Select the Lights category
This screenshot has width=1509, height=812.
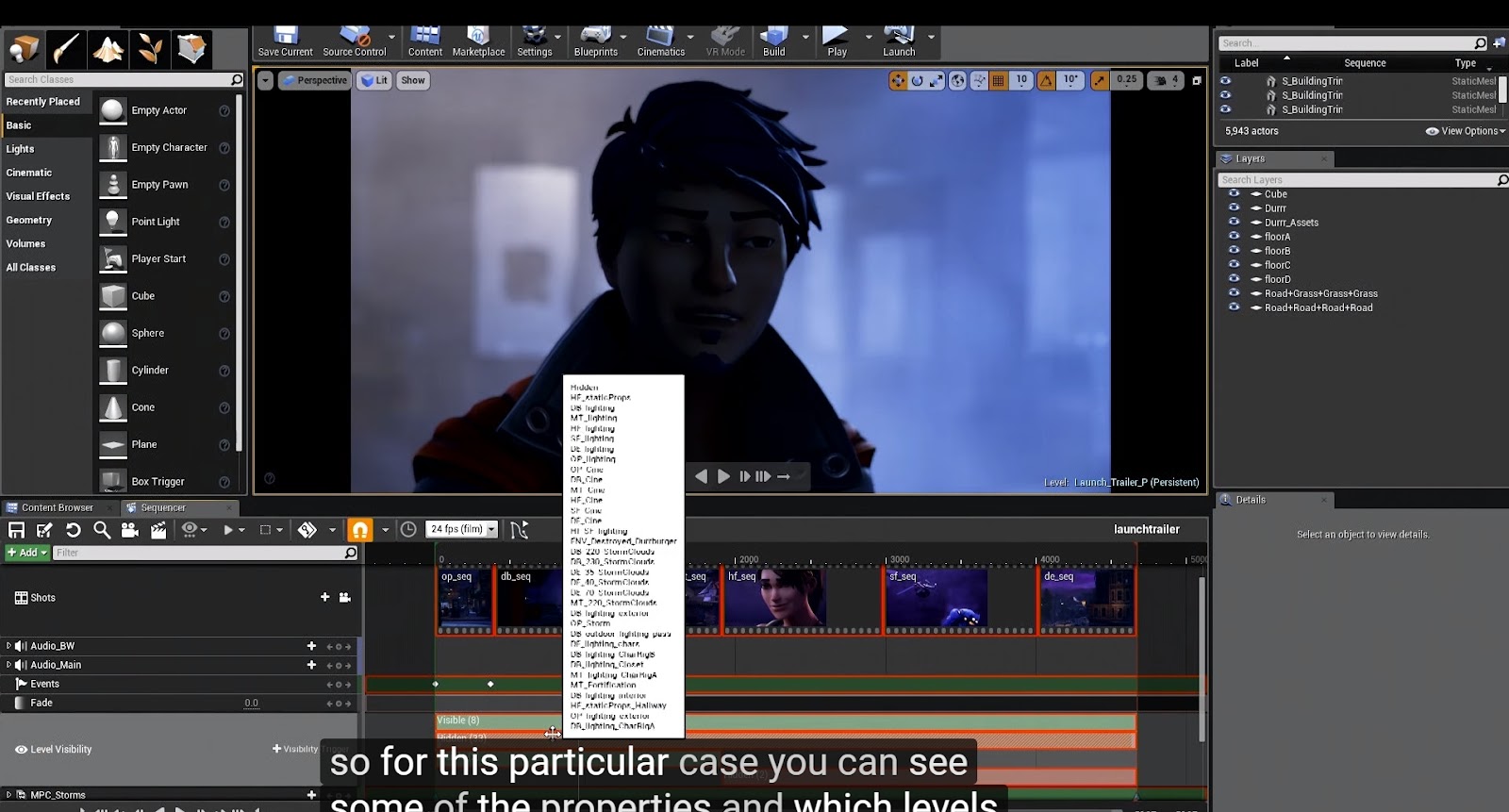click(x=20, y=149)
